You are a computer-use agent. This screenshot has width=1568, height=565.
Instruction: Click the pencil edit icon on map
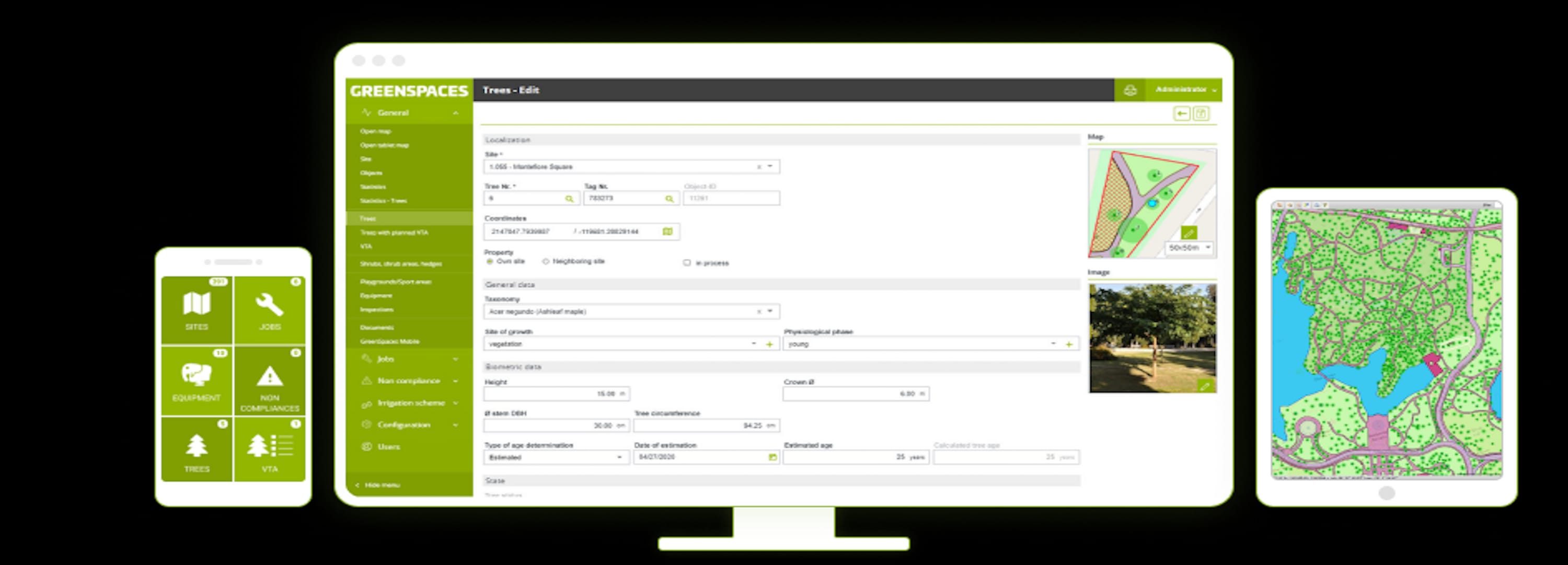click(1189, 233)
